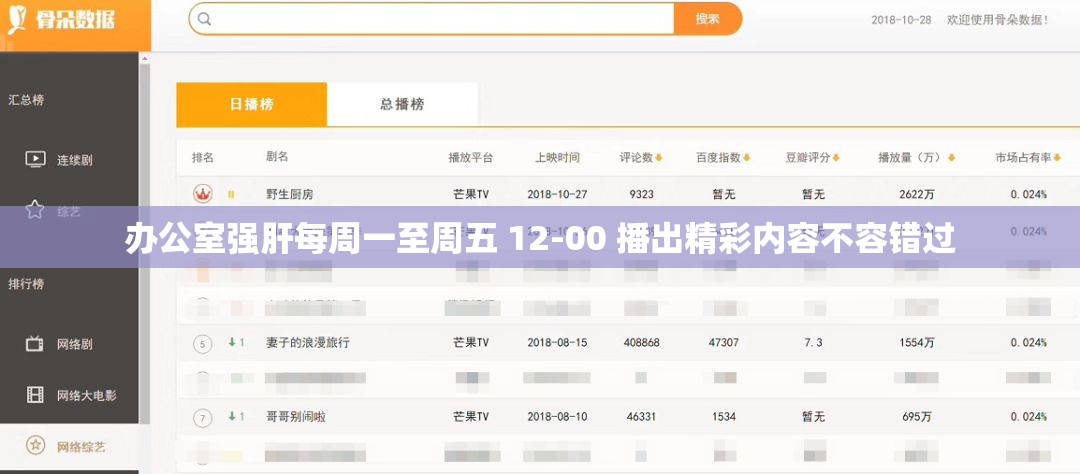This screenshot has height=474, width=1080.
Task: Click the 网络大电影 film icon
Action: point(34,395)
